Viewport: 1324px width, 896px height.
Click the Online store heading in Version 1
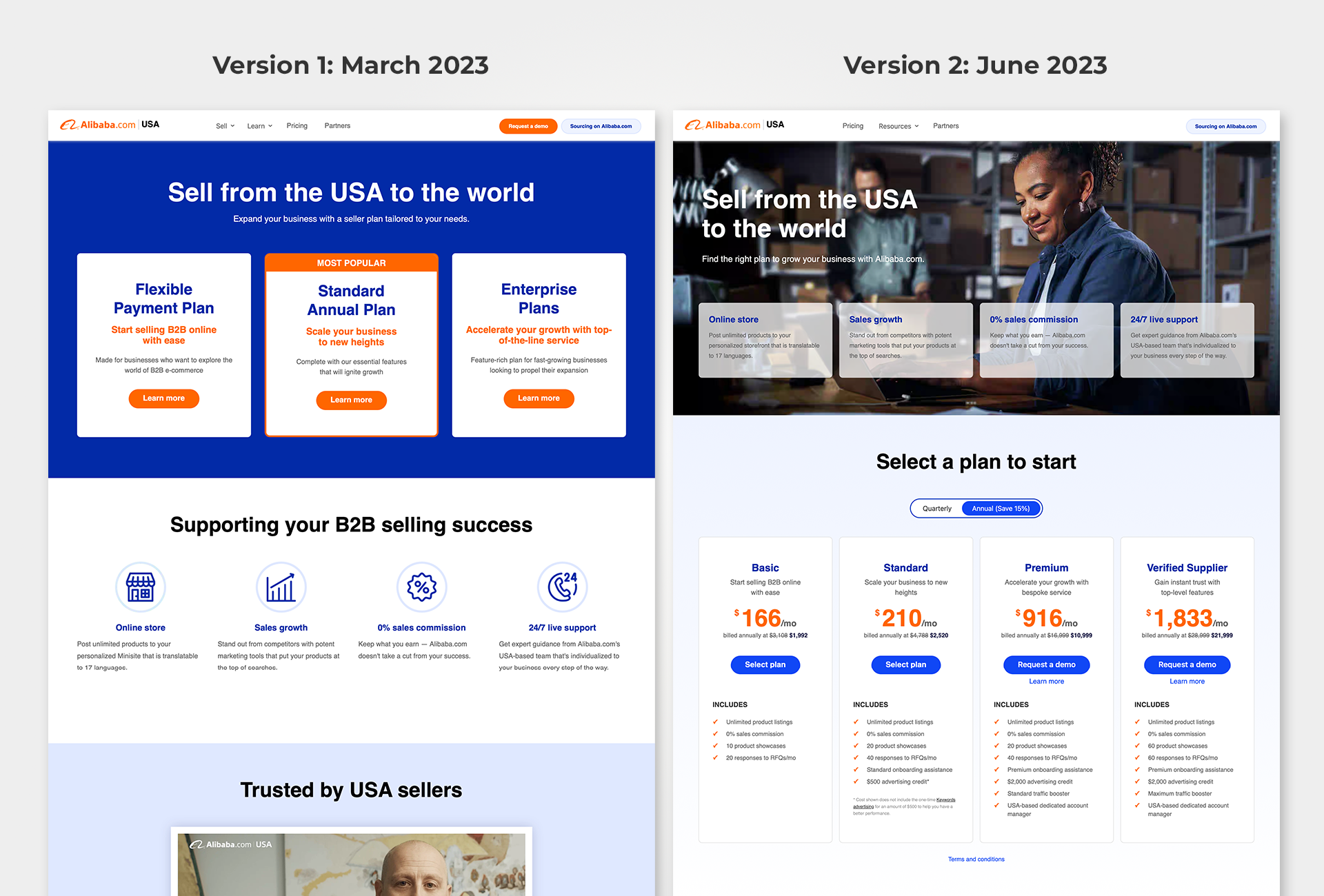tap(141, 628)
